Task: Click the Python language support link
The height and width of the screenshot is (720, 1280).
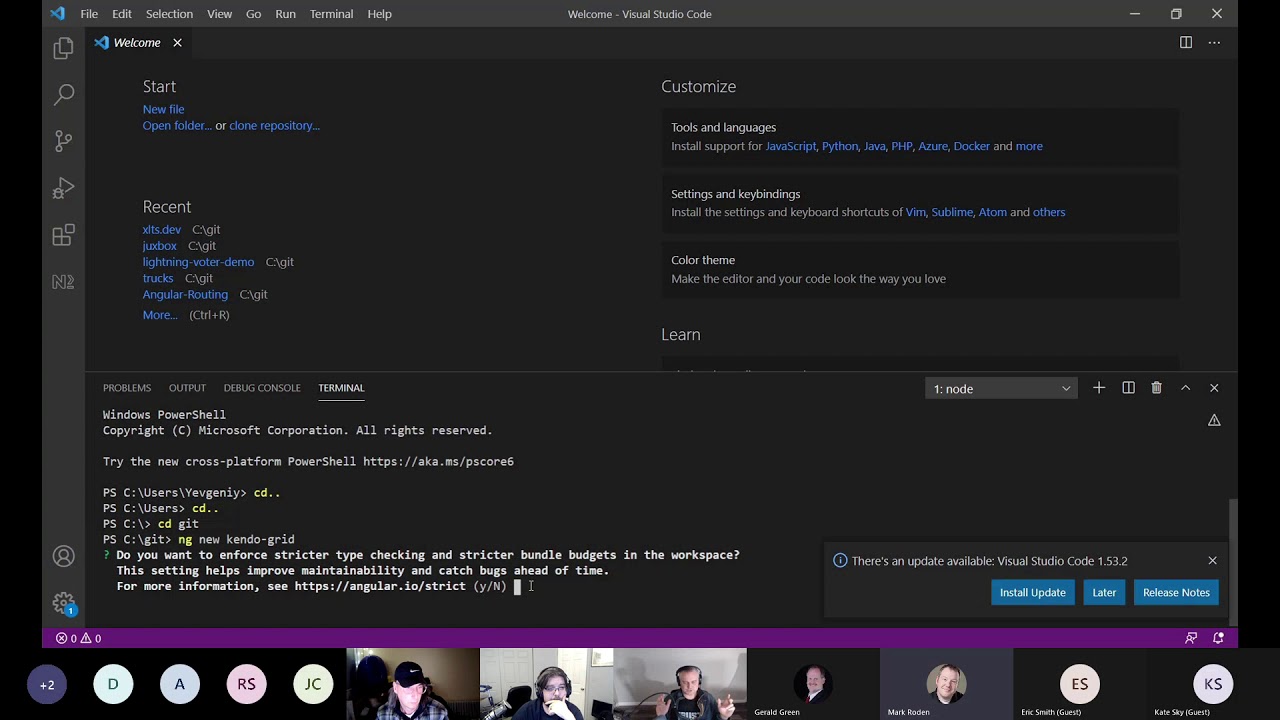Action: [x=840, y=146]
